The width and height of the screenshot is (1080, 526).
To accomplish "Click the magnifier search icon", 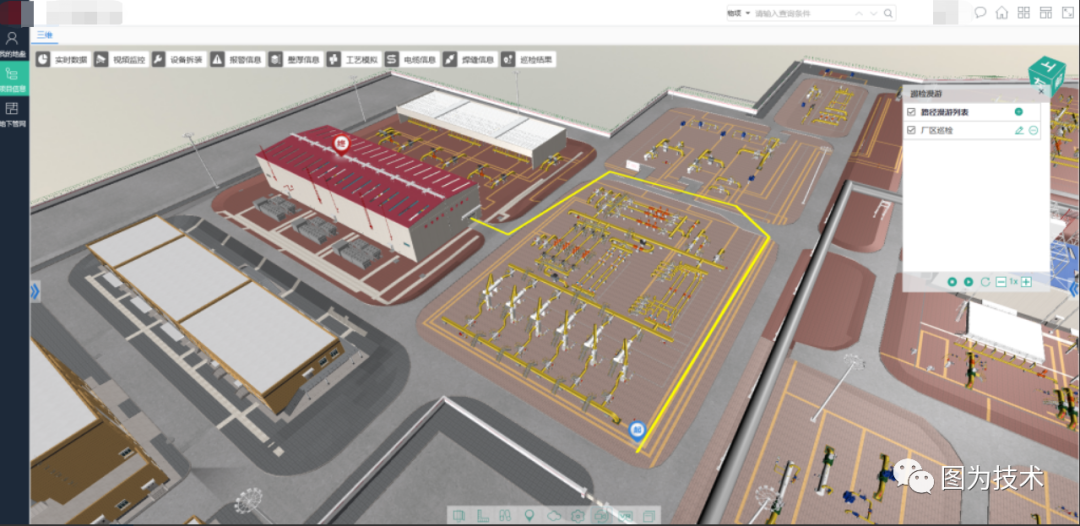I will (x=889, y=13).
